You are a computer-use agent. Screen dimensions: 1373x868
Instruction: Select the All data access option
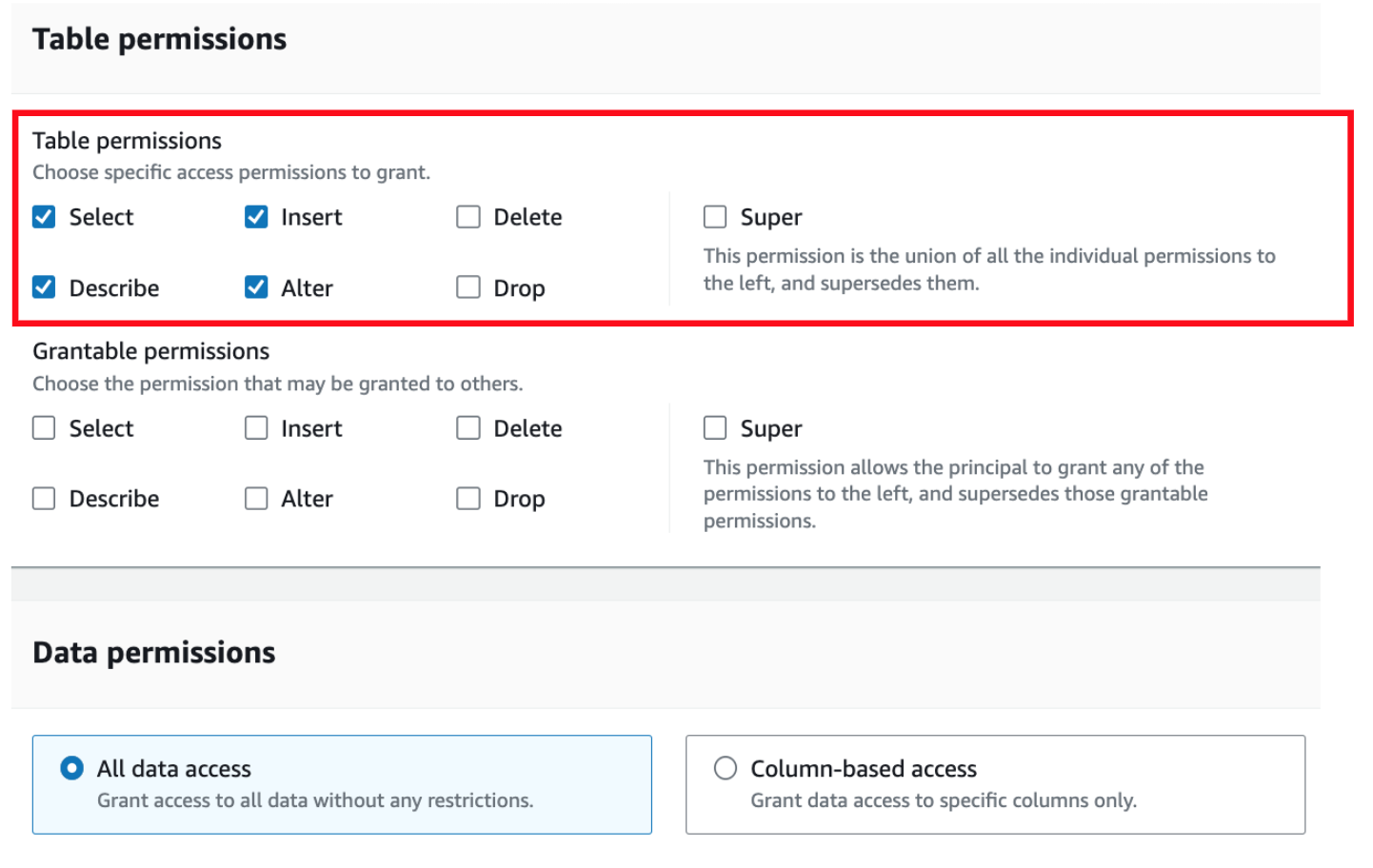(x=70, y=768)
